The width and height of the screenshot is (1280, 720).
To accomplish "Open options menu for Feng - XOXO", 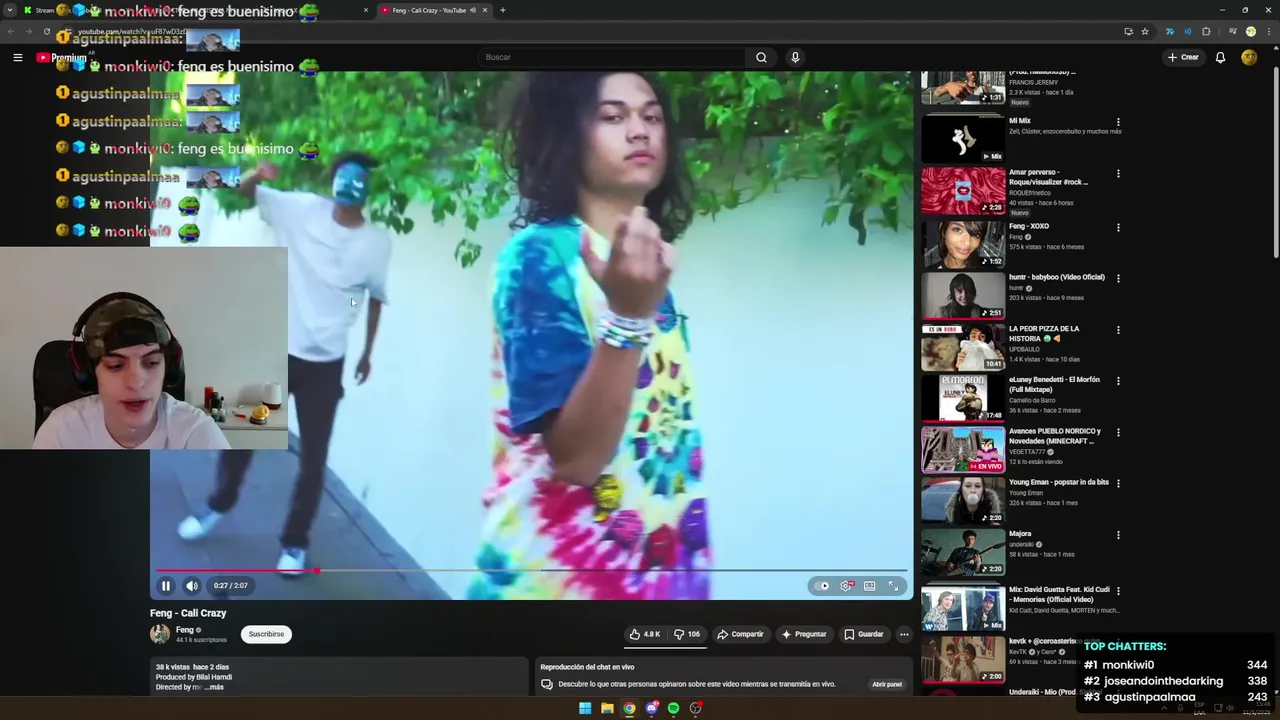I will (x=1118, y=228).
